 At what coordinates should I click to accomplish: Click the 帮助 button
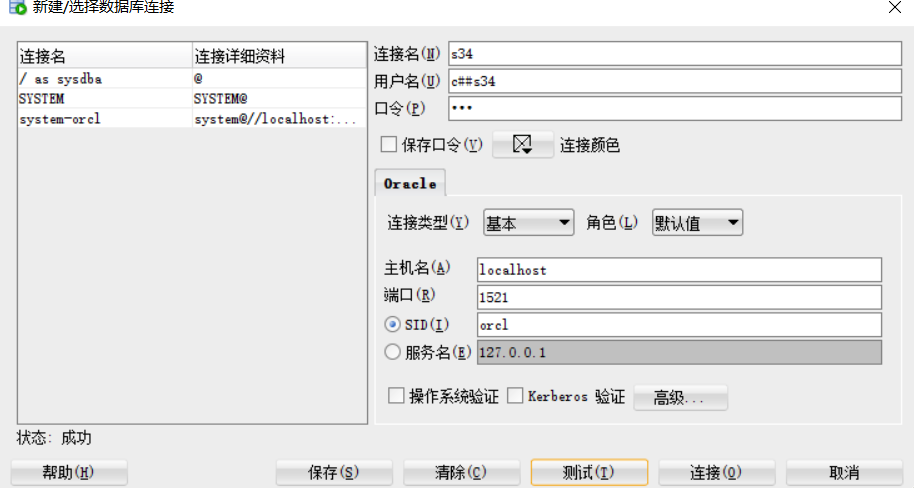click(x=69, y=472)
